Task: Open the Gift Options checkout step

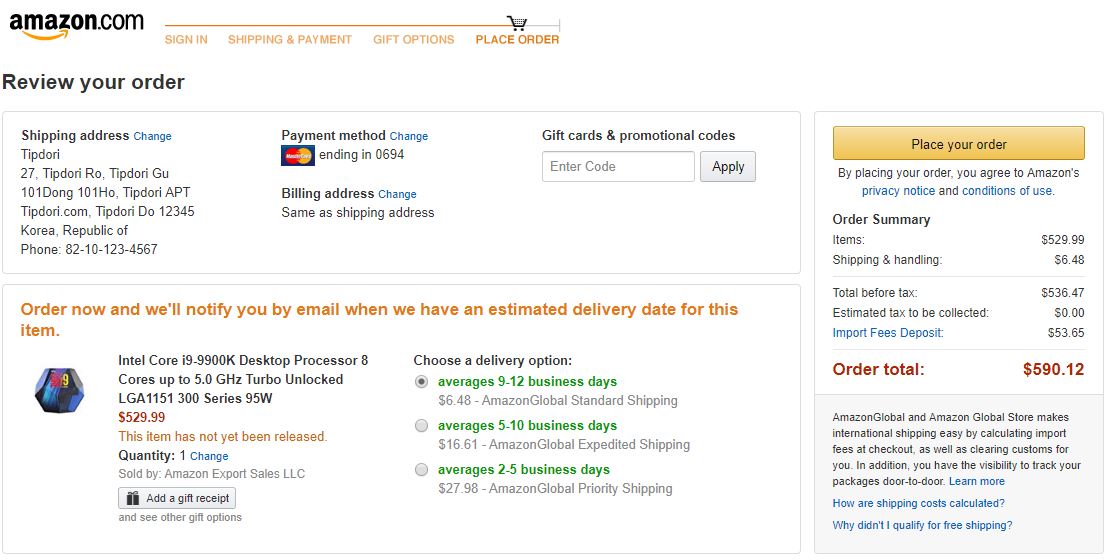Action: click(x=414, y=40)
